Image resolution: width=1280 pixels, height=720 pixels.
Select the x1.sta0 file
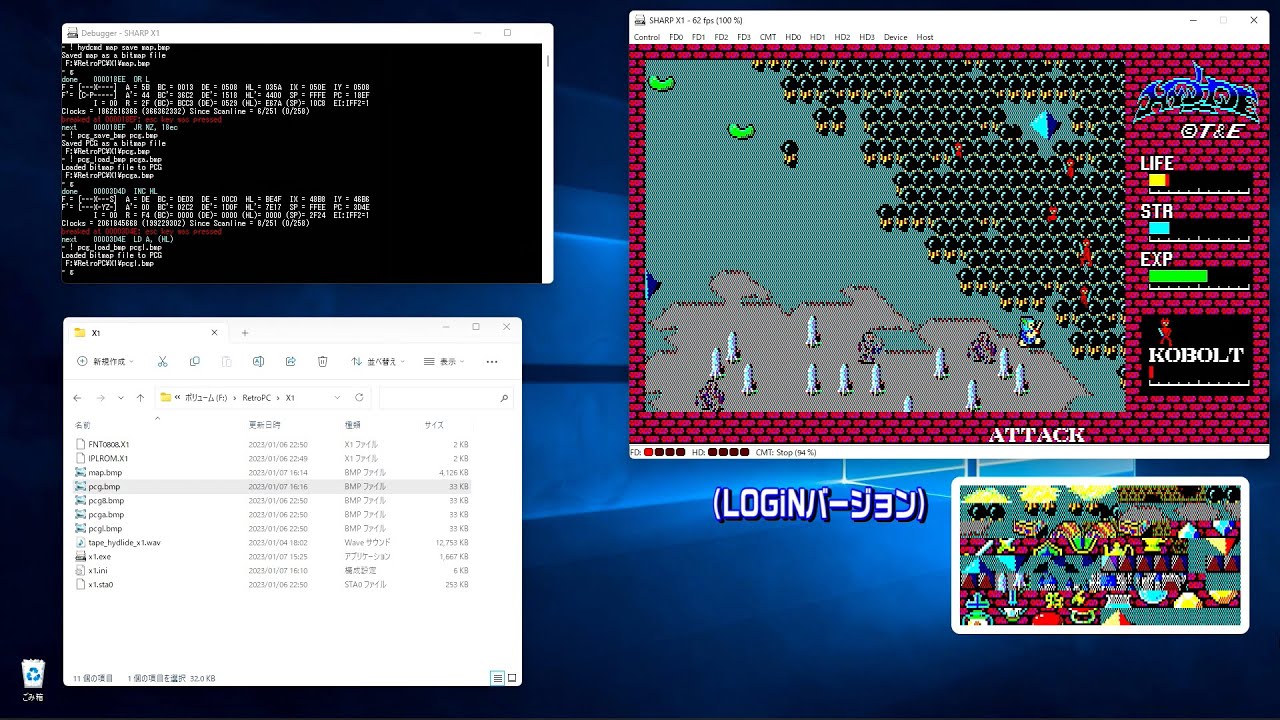(x=100, y=584)
